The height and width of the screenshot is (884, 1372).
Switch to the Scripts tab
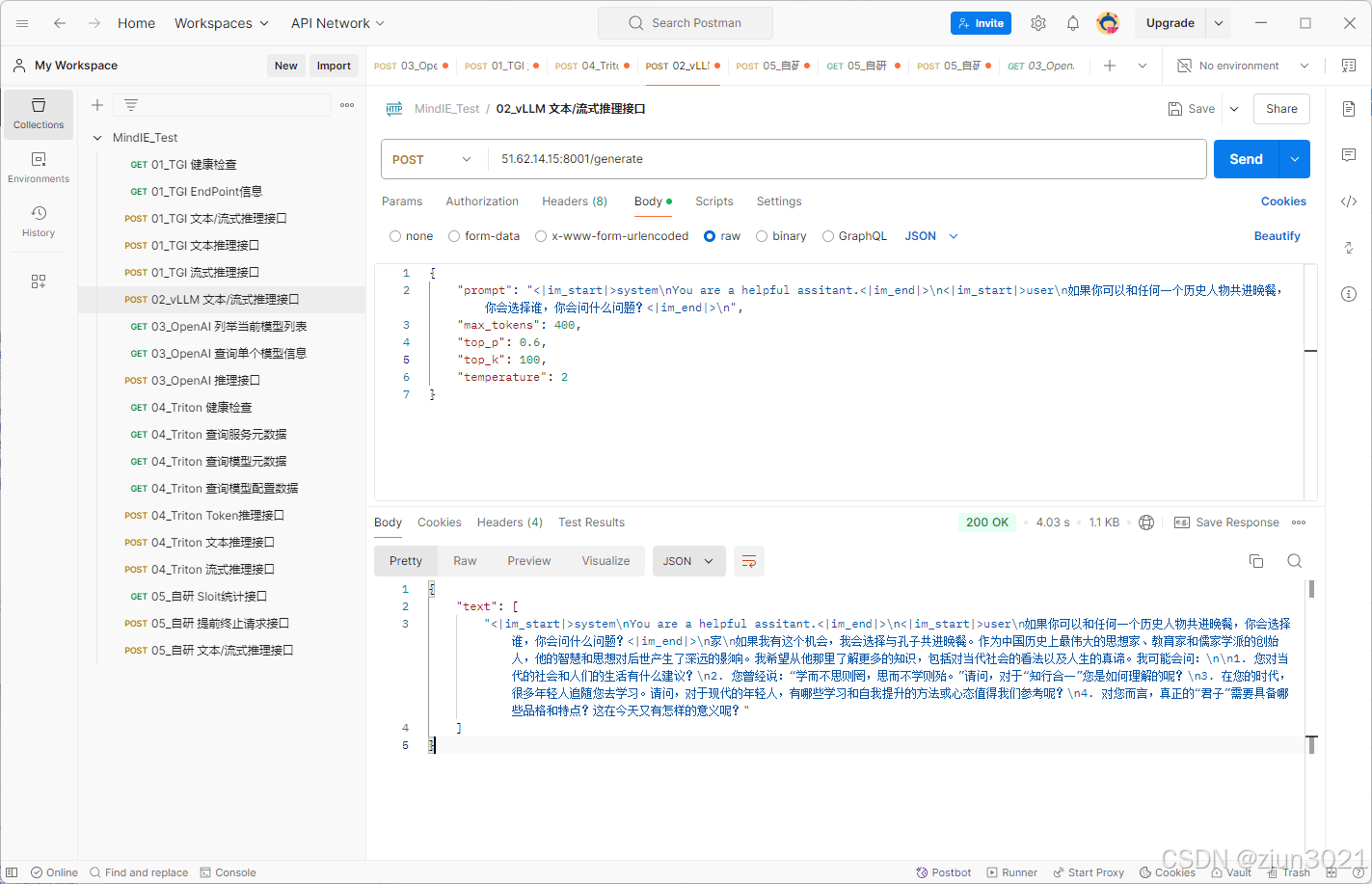714,201
